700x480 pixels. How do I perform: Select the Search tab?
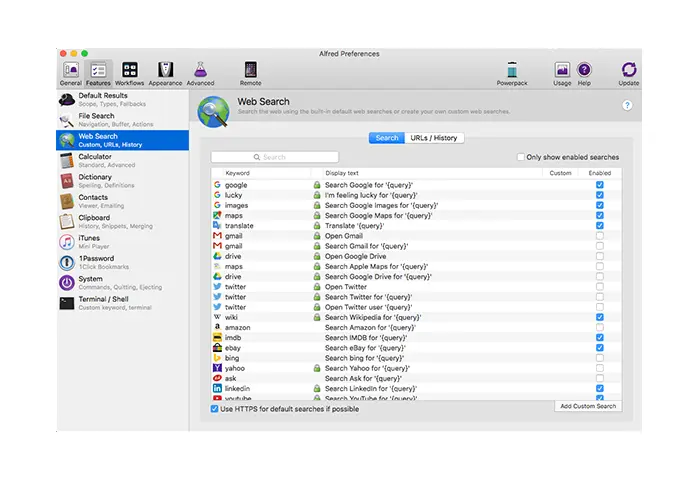coord(386,138)
